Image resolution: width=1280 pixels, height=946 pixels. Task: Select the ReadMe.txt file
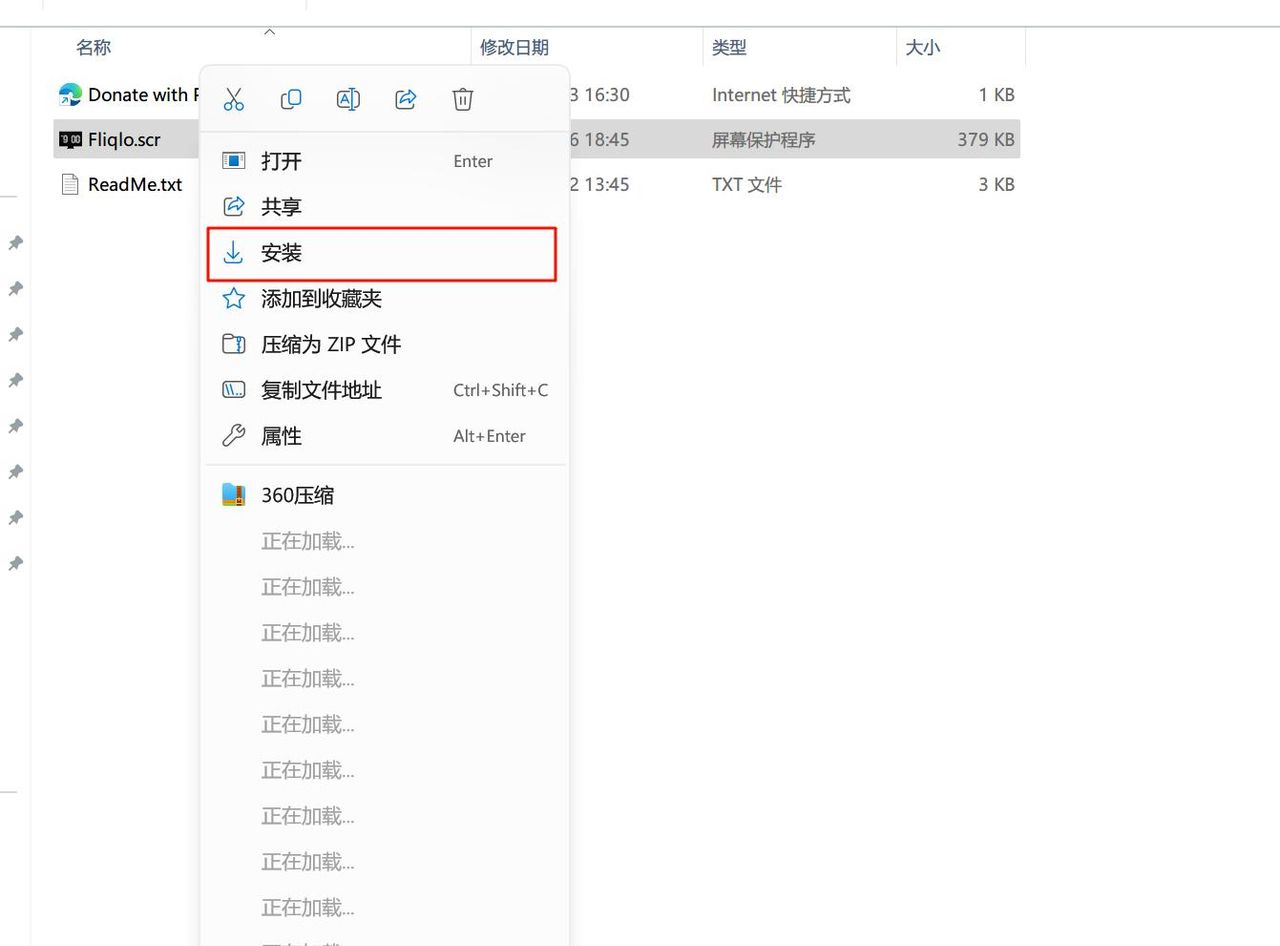coord(135,184)
